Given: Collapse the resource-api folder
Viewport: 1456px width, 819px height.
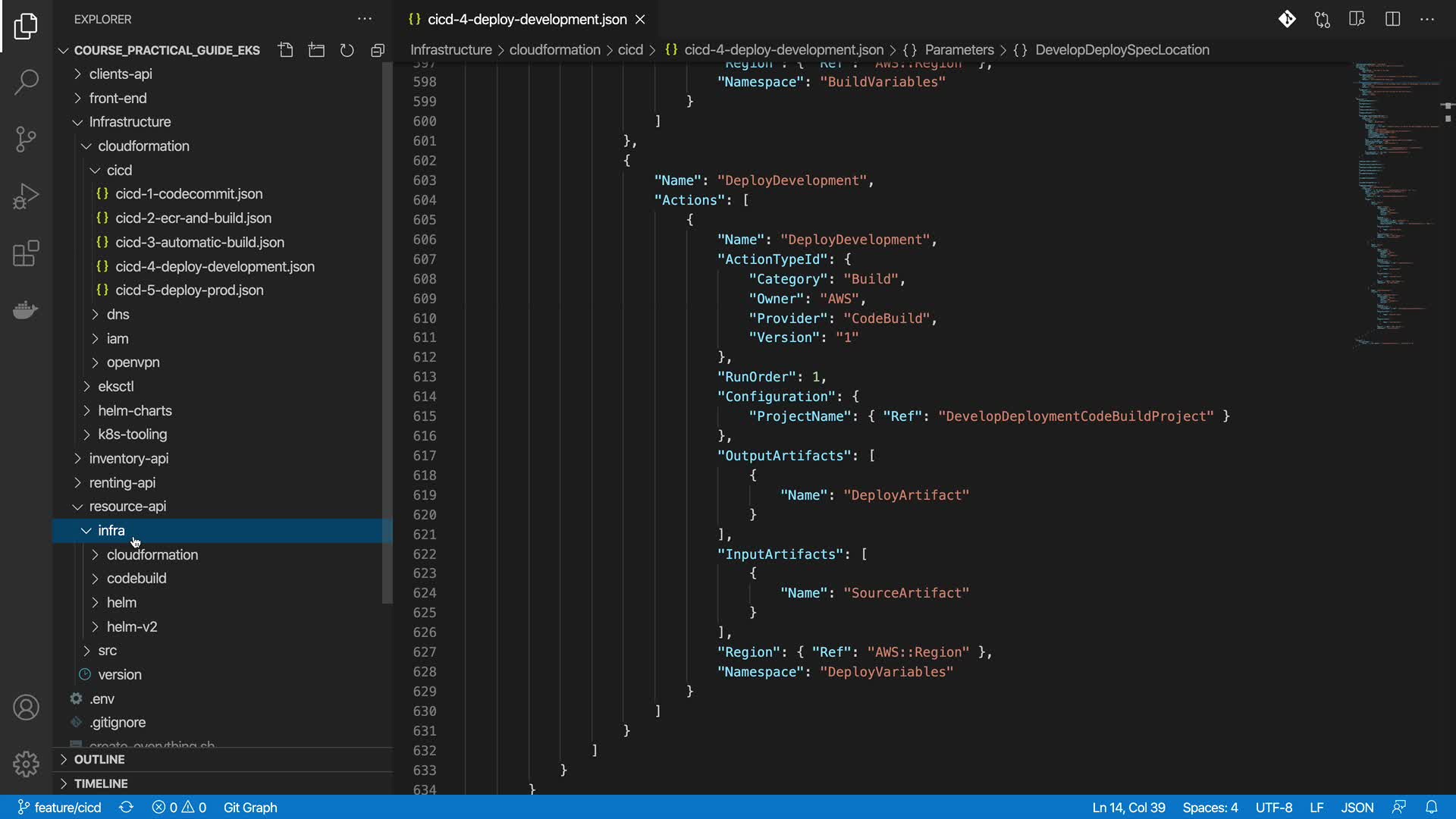Looking at the screenshot, I should 127,506.
